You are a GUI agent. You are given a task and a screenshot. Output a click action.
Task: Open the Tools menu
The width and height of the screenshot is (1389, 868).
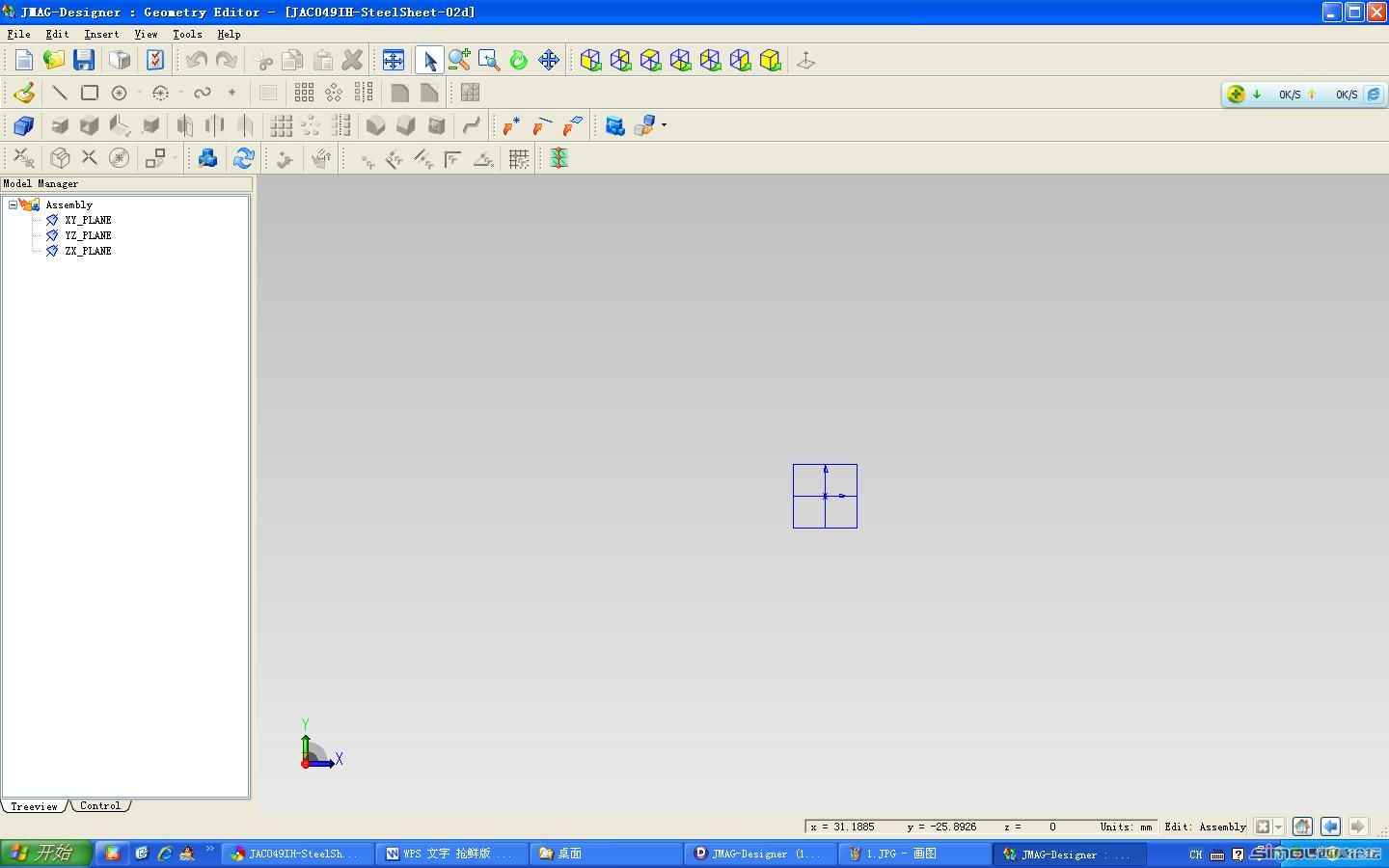click(187, 34)
